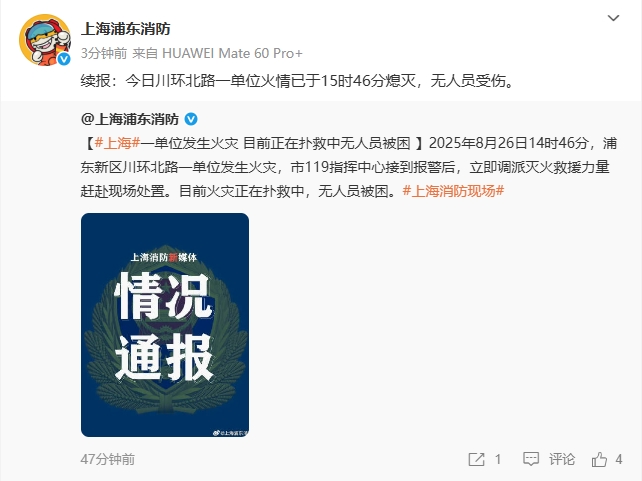Click the 47分钟前 timestamp of the original post
642x481 pixels.
tap(108, 459)
